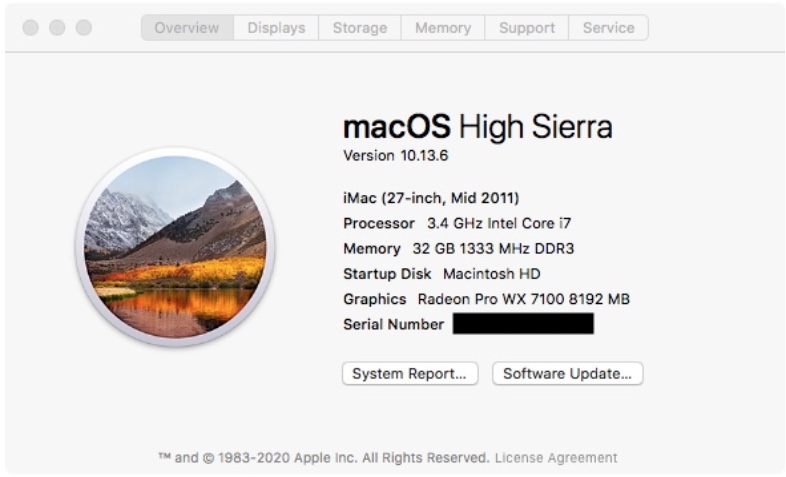Click the Software Update... button

(567, 374)
